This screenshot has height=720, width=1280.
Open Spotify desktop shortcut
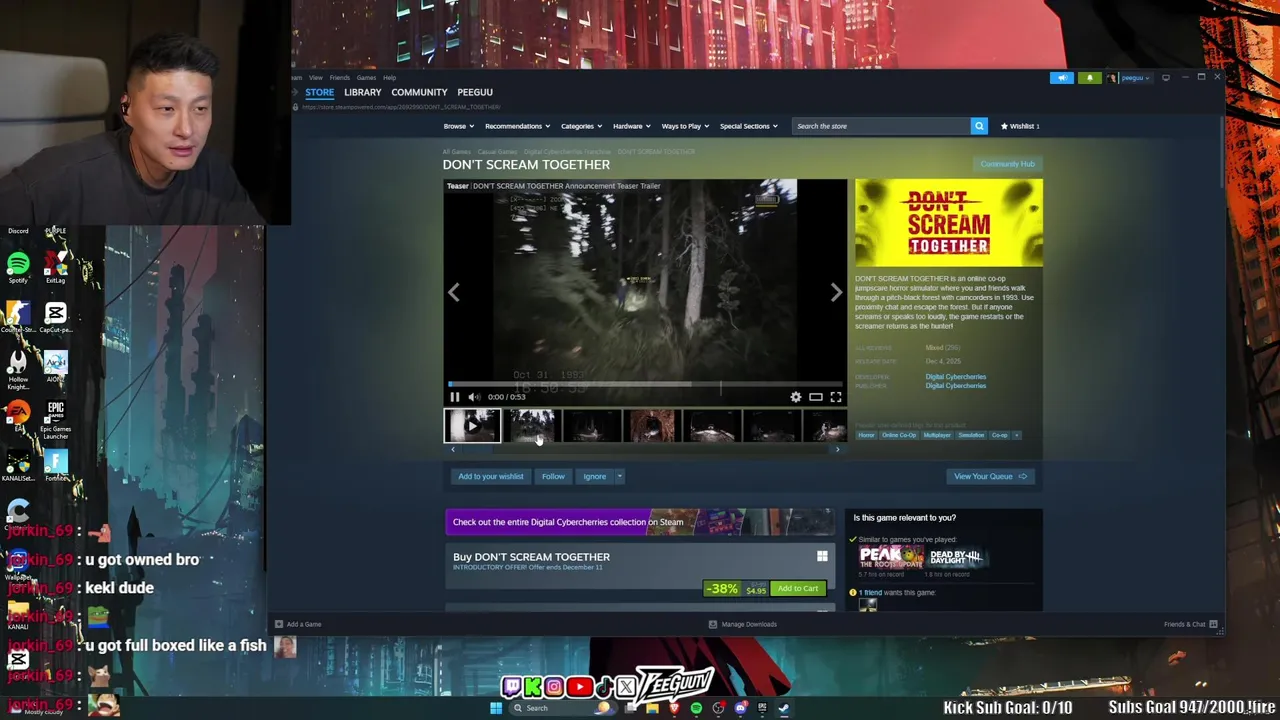(18, 266)
